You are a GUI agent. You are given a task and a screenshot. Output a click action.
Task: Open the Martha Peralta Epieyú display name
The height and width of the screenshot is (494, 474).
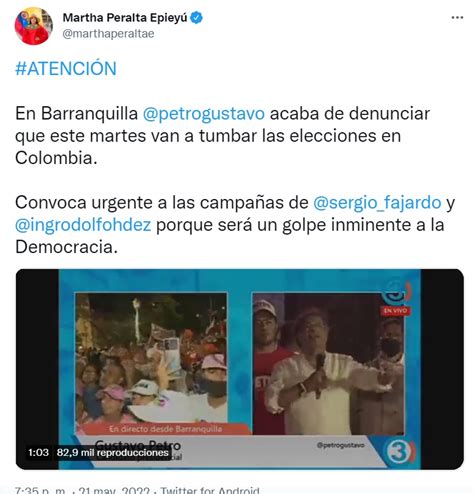[125, 18]
